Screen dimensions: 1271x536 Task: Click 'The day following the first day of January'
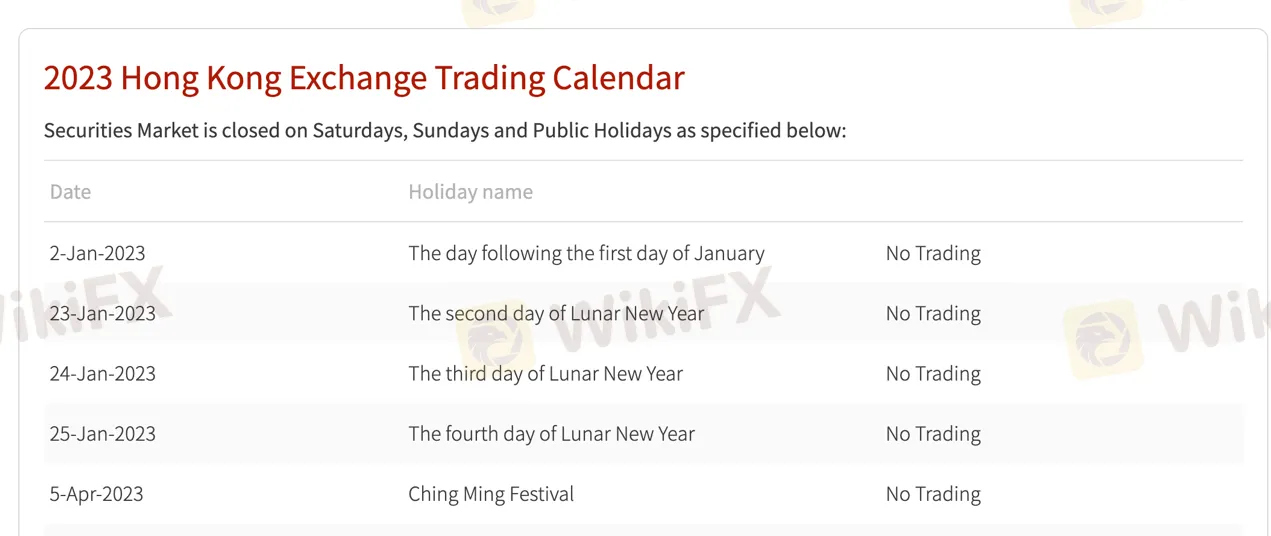pos(586,254)
